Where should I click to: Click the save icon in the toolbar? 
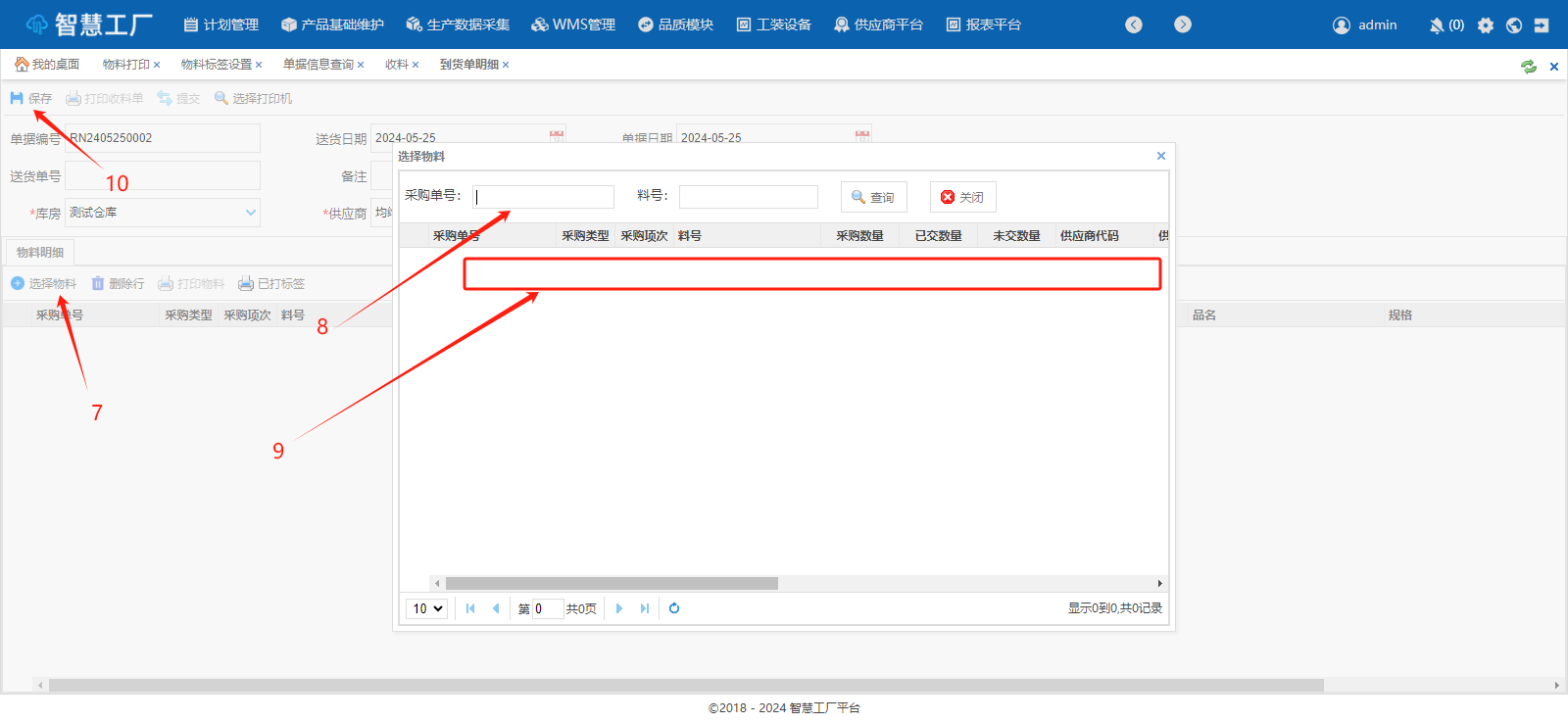pos(17,98)
